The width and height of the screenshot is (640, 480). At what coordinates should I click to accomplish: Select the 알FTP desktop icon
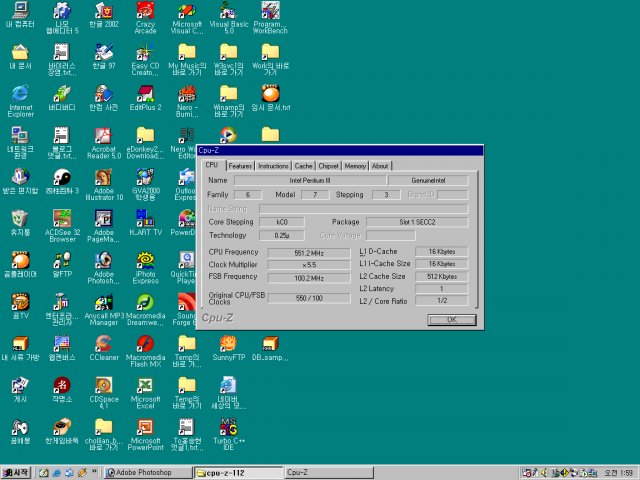coord(62,265)
